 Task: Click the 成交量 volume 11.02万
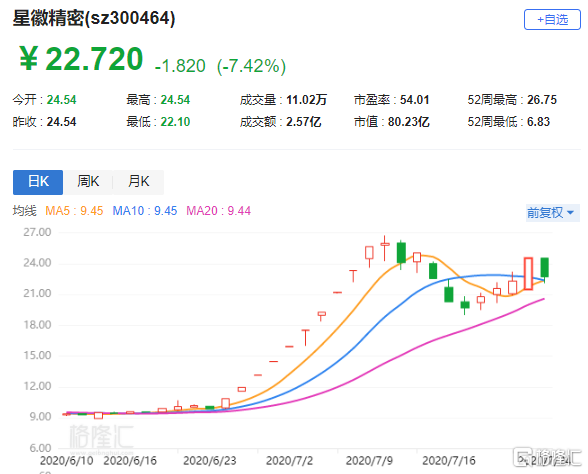(x=306, y=100)
